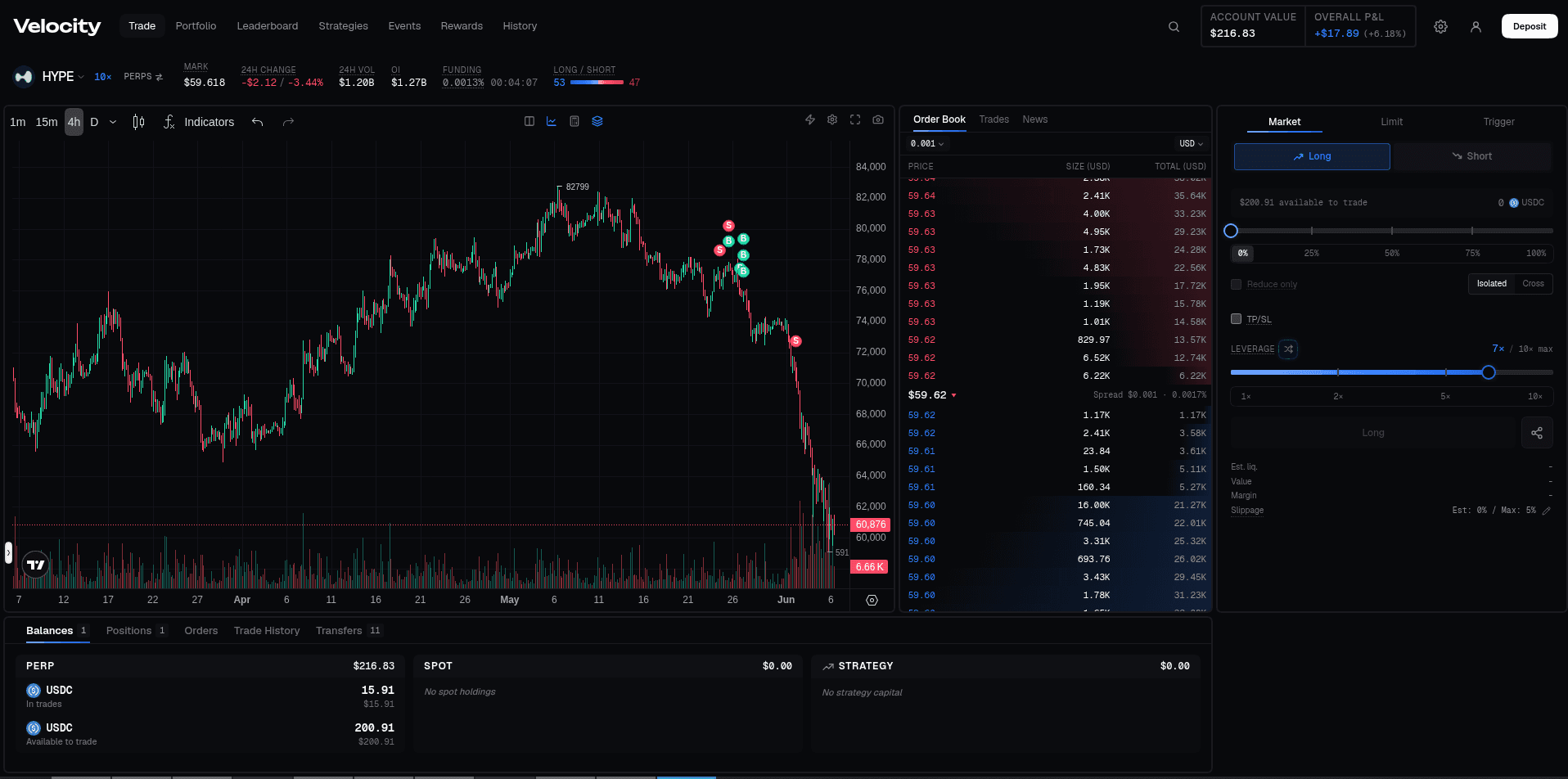
Task: Click the Deposit button
Action: 1529,26
